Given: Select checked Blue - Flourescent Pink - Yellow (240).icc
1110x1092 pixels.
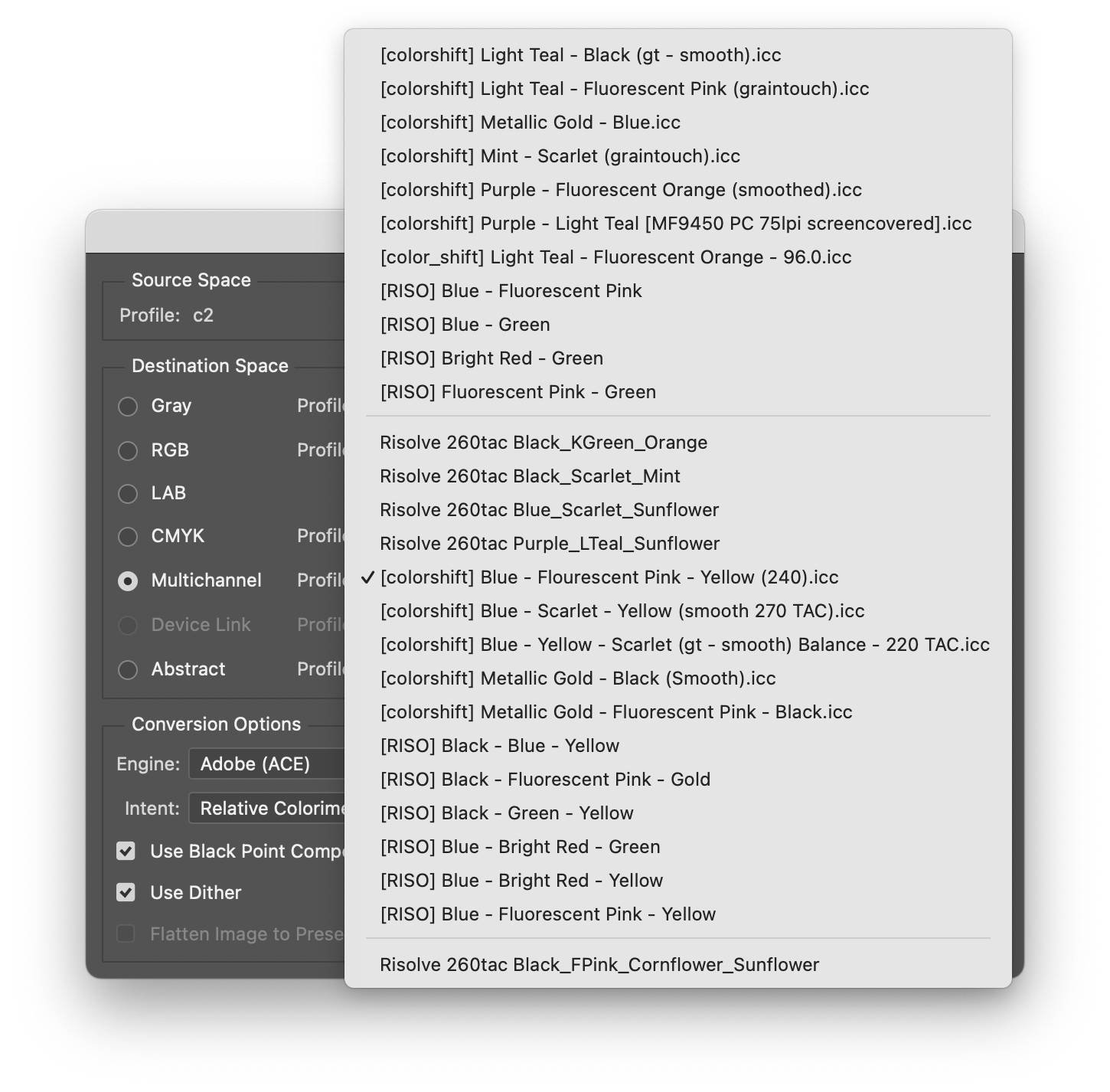Looking at the screenshot, I should 678,577.
